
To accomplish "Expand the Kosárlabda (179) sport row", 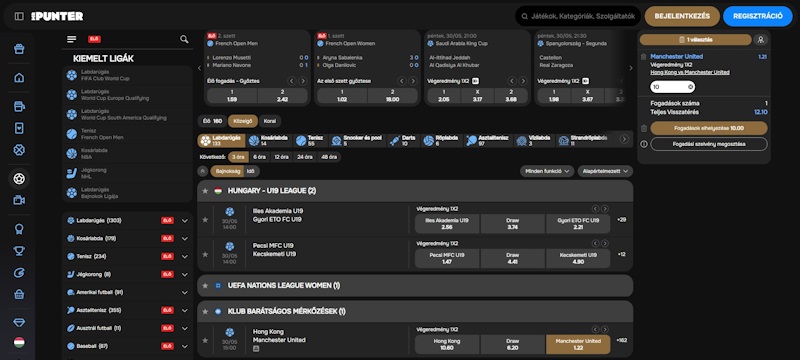I will (x=128, y=239).
